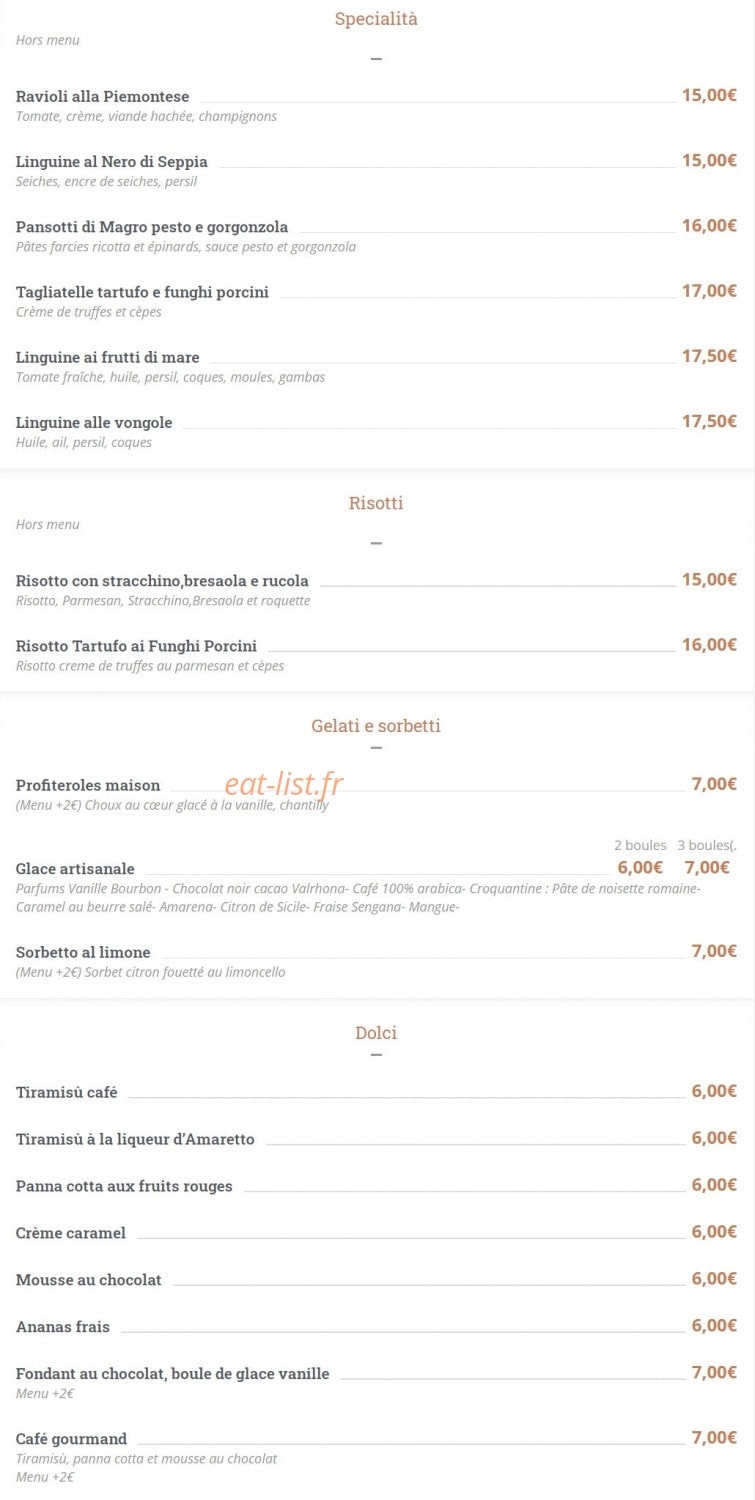Click Linguine alle vongole item
The height and width of the screenshot is (1500, 755).
(94, 422)
